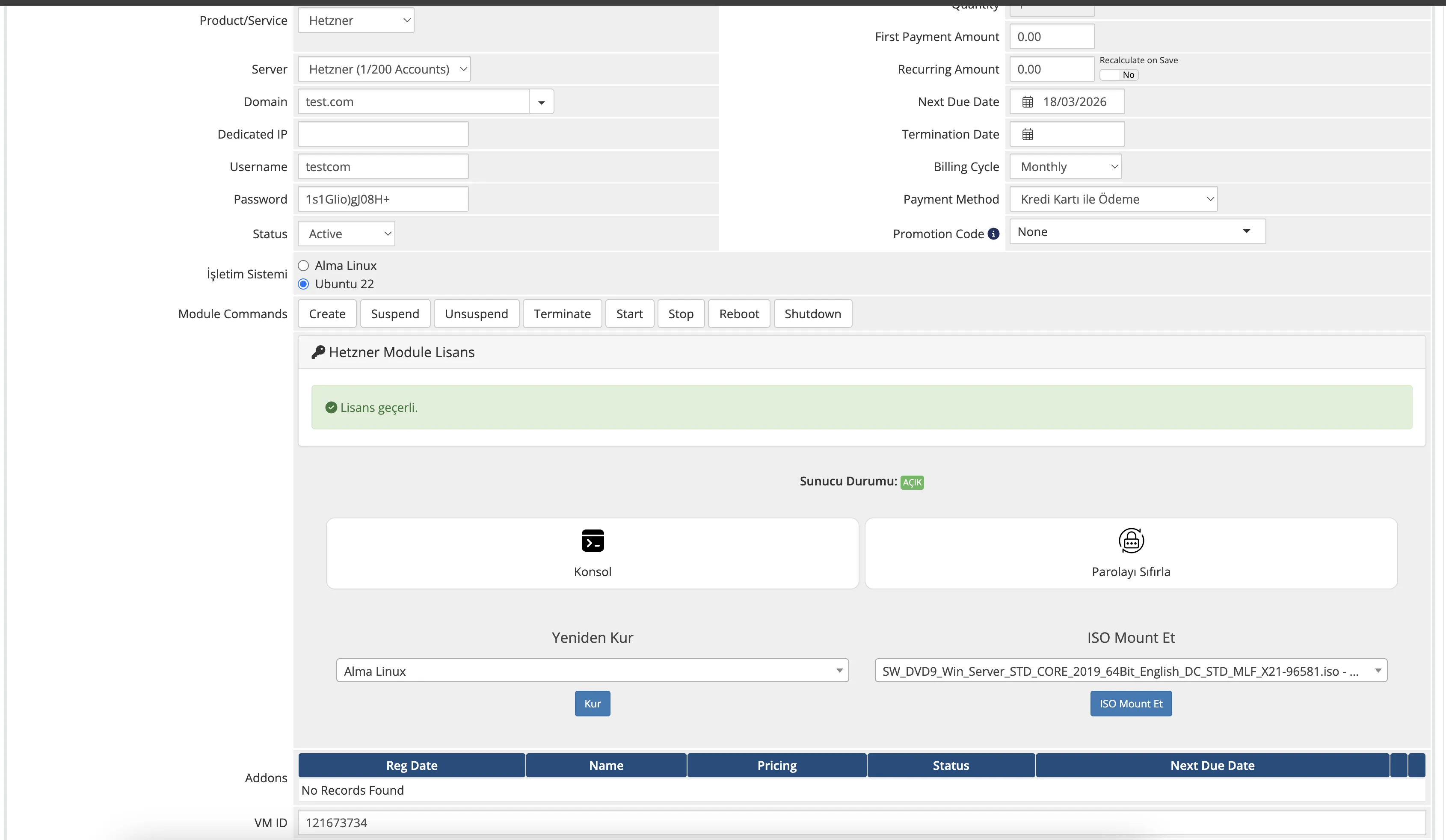Click the Konsol card label
The height and width of the screenshot is (840, 1446).
[x=592, y=572]
